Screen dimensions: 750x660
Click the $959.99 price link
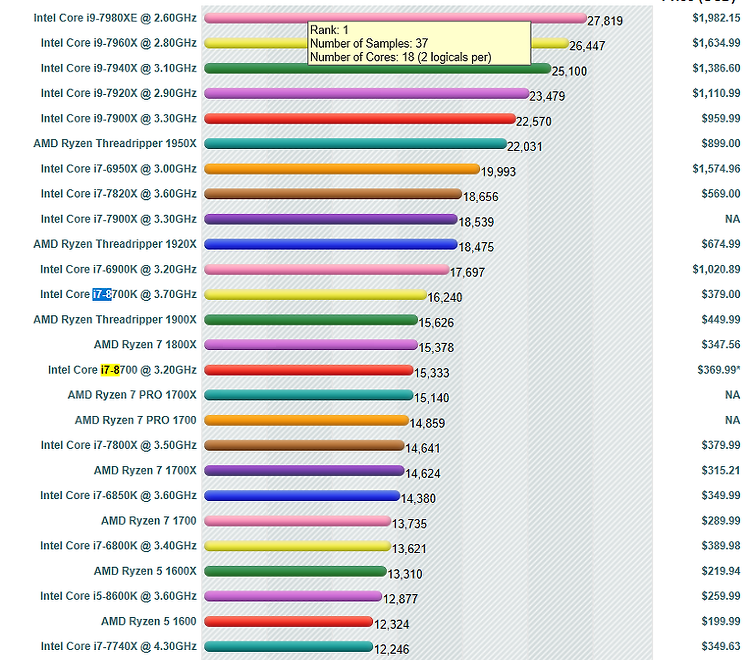721,119
